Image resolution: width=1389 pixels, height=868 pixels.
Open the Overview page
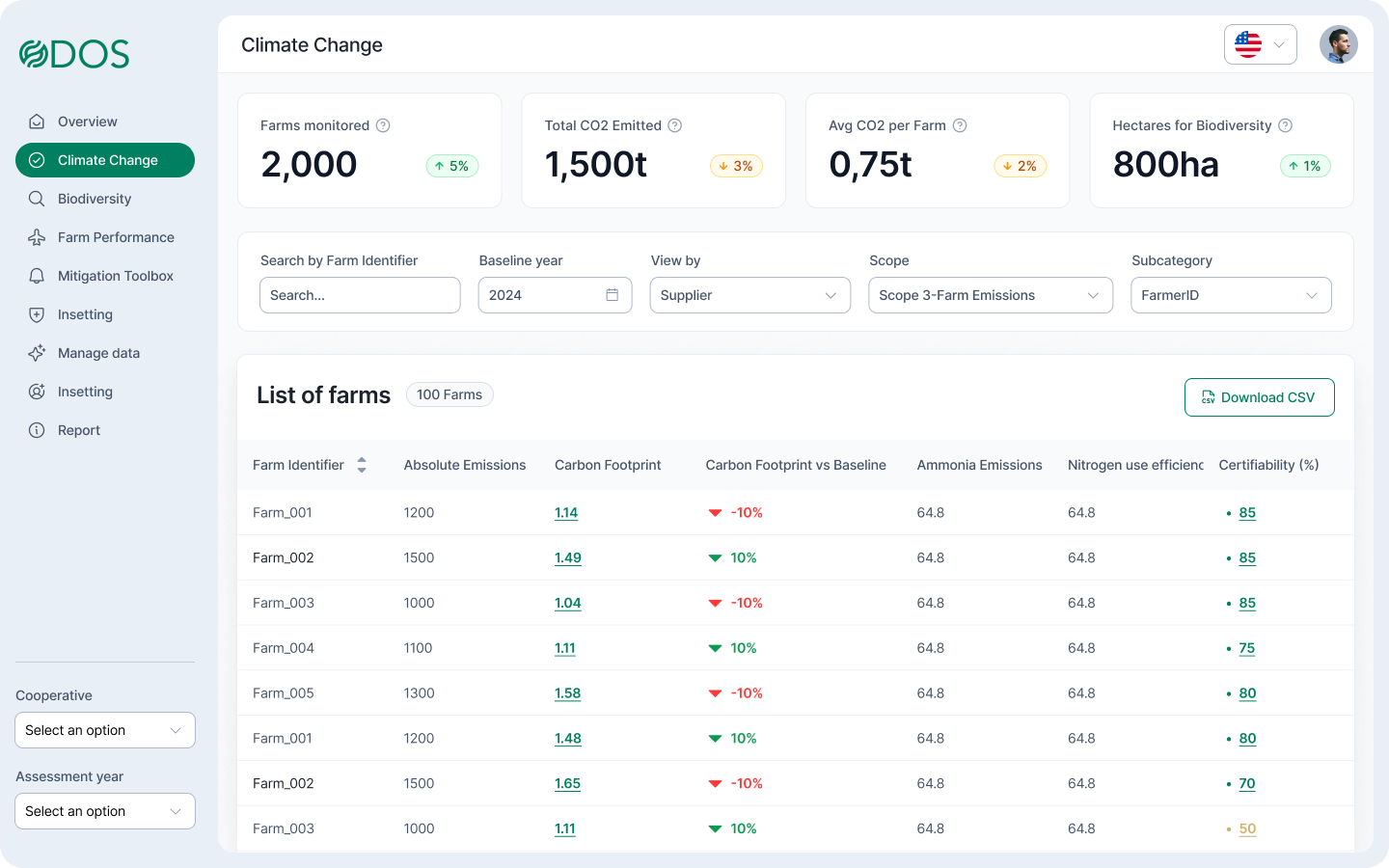[x=105, y=122]
